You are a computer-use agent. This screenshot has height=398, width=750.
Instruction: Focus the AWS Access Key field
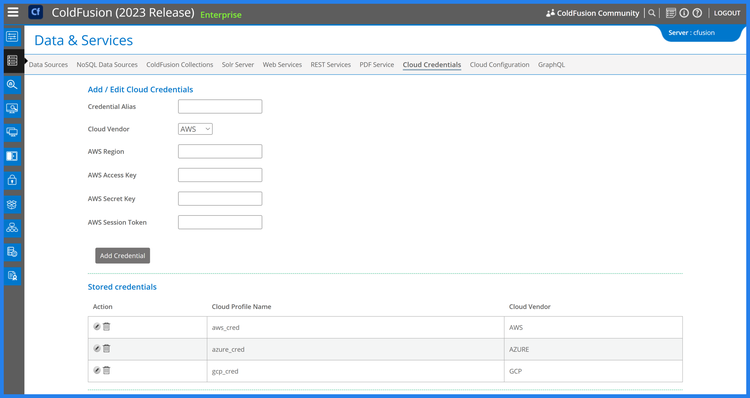tap(220, 175)
